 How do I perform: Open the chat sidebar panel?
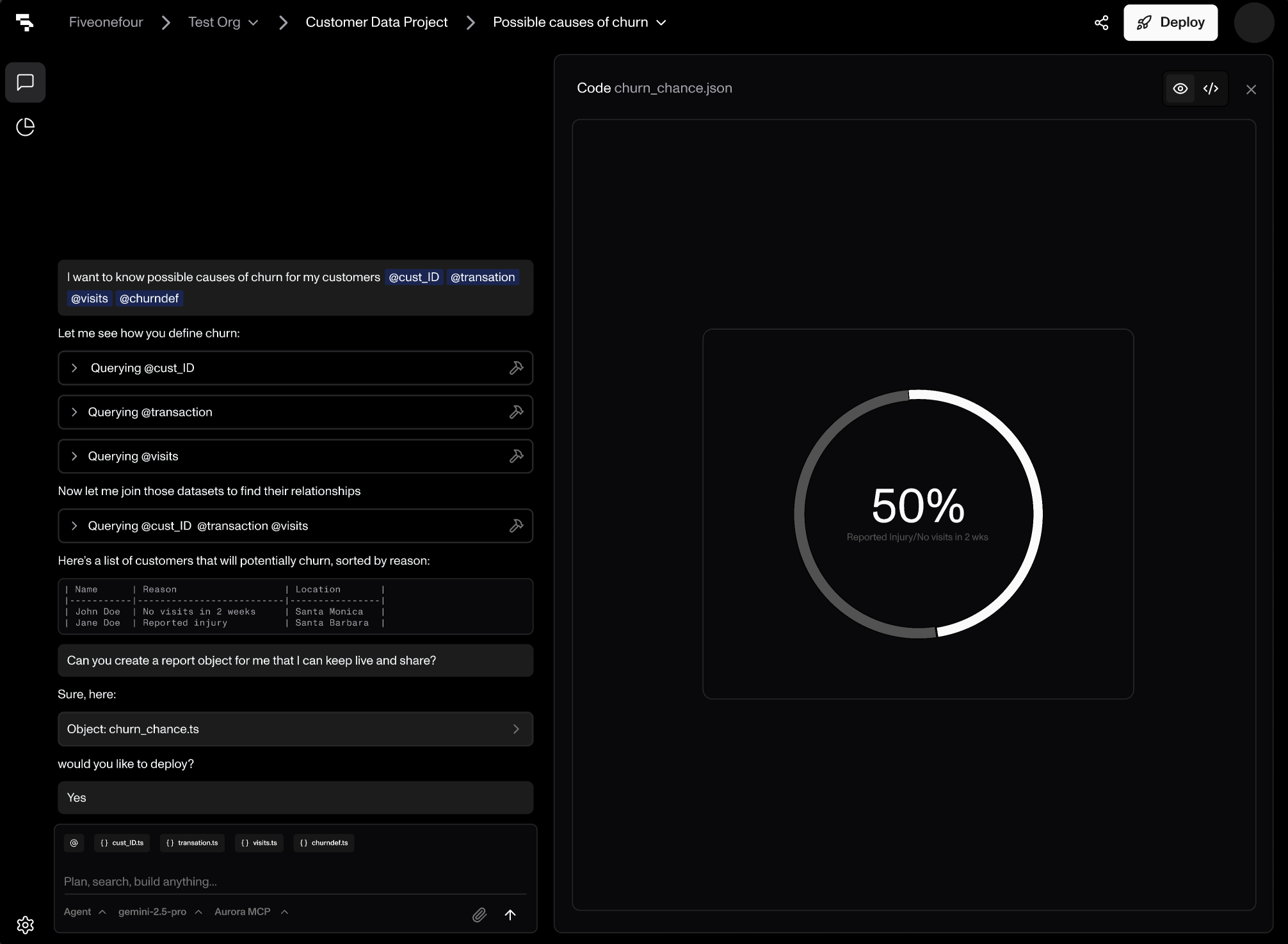coord(26,83)
